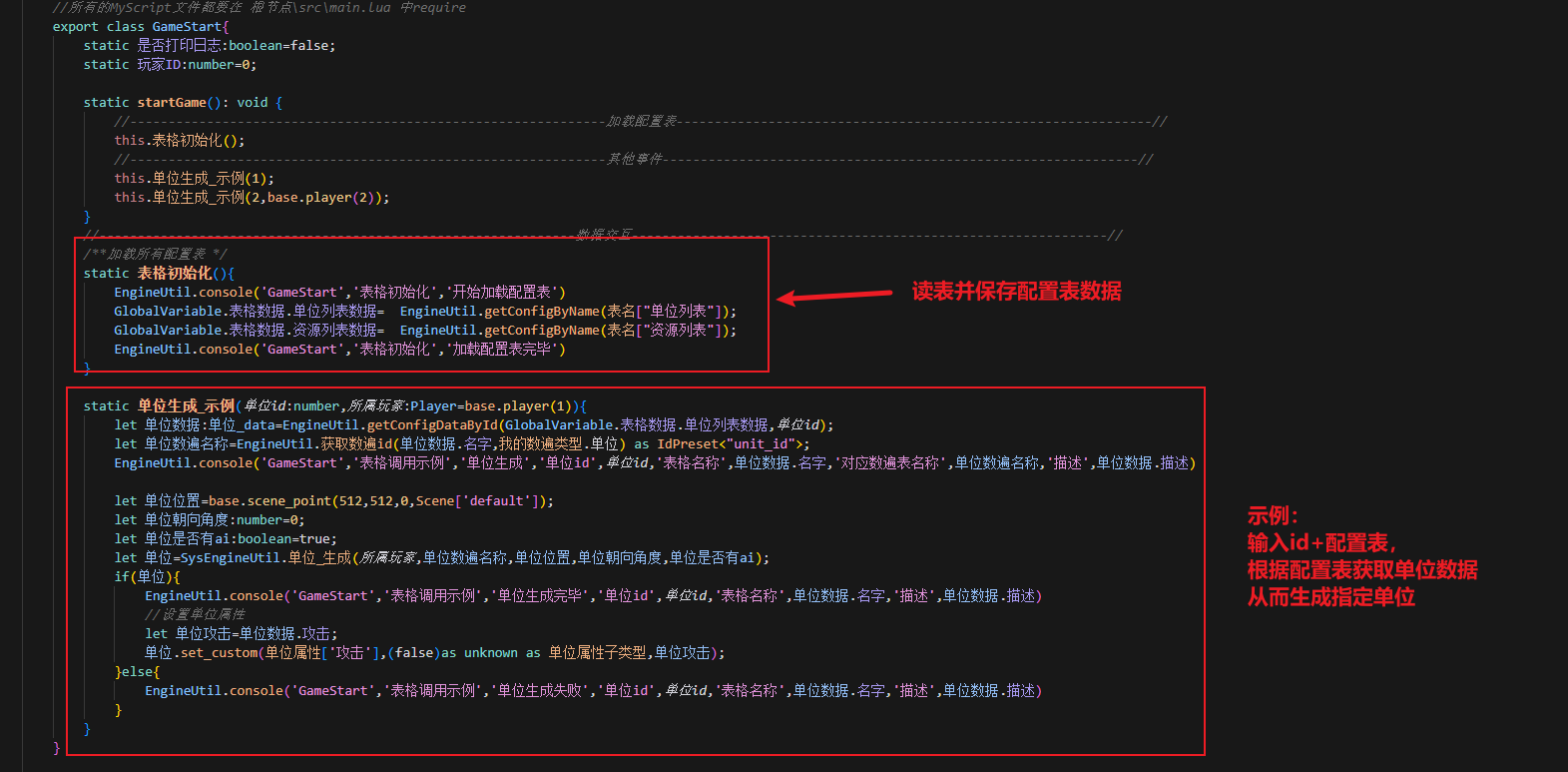Screen dimensions: 1568x772
Task: Click the set_custom method call
Action: tap(219, 653)
